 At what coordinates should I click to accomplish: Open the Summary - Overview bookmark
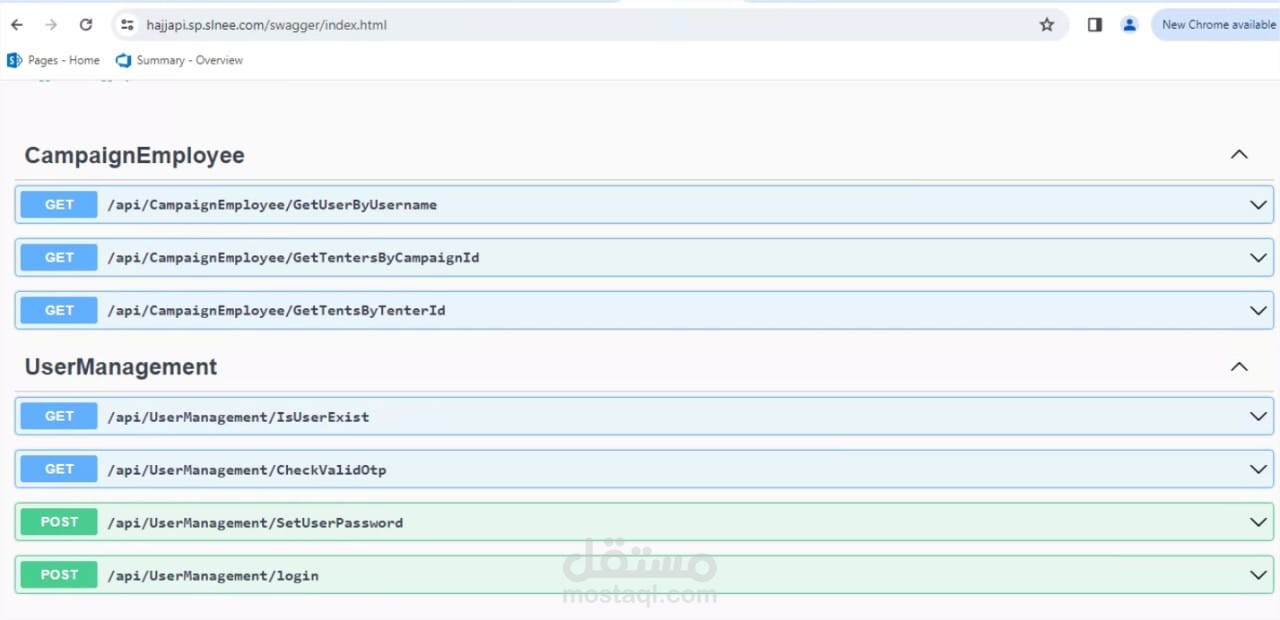pyautogui.click(x=180, y=60)
